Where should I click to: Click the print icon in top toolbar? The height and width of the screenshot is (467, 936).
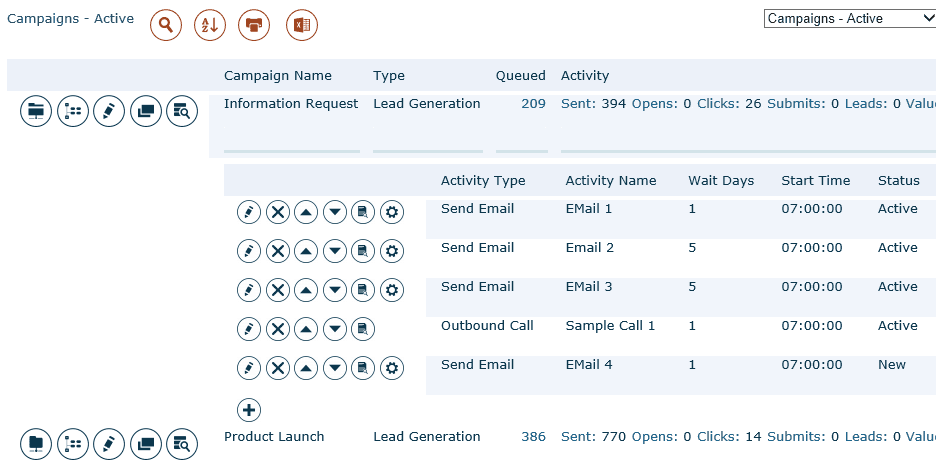point(254,25)
